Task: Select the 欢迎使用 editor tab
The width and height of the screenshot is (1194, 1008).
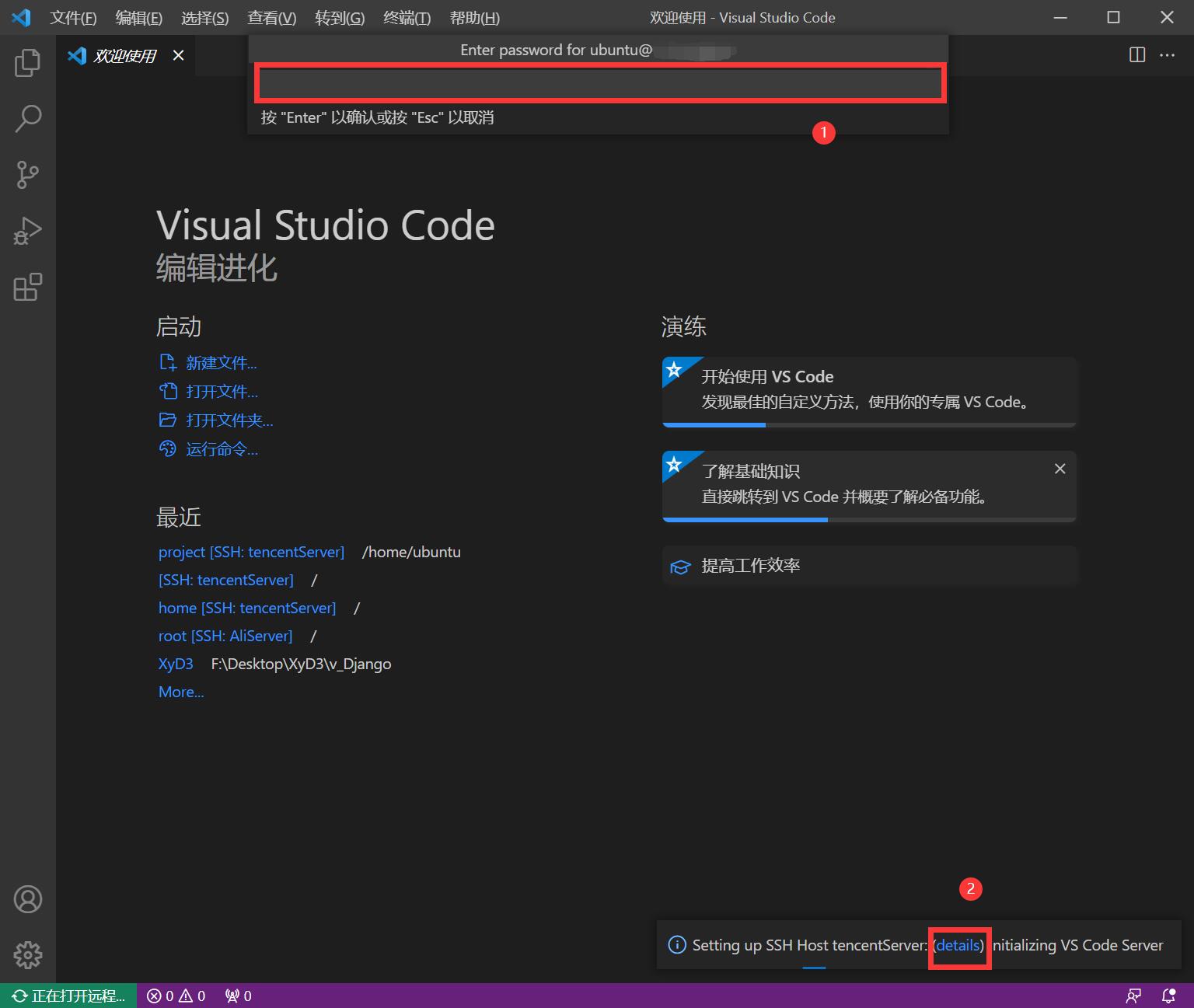Action: point(126,55)
